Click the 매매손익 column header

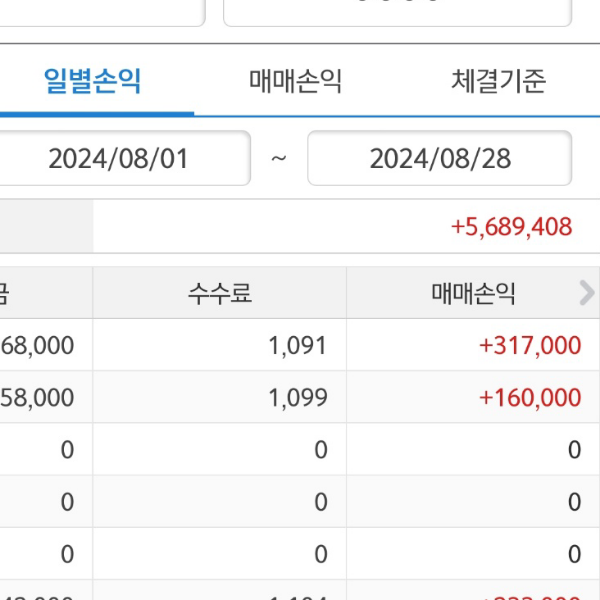[473, 293]
